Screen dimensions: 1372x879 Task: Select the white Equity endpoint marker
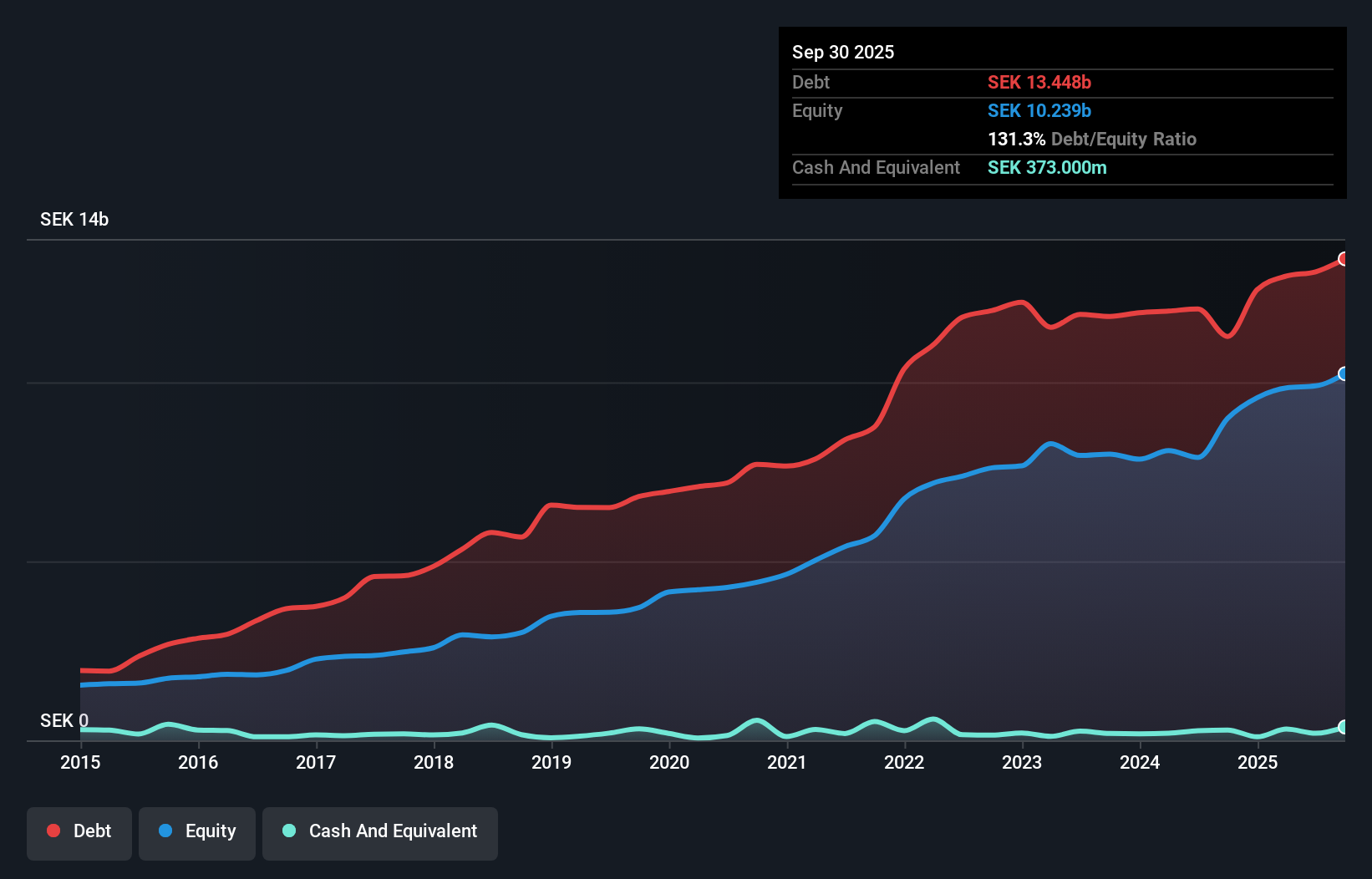tap(1343, 375)
